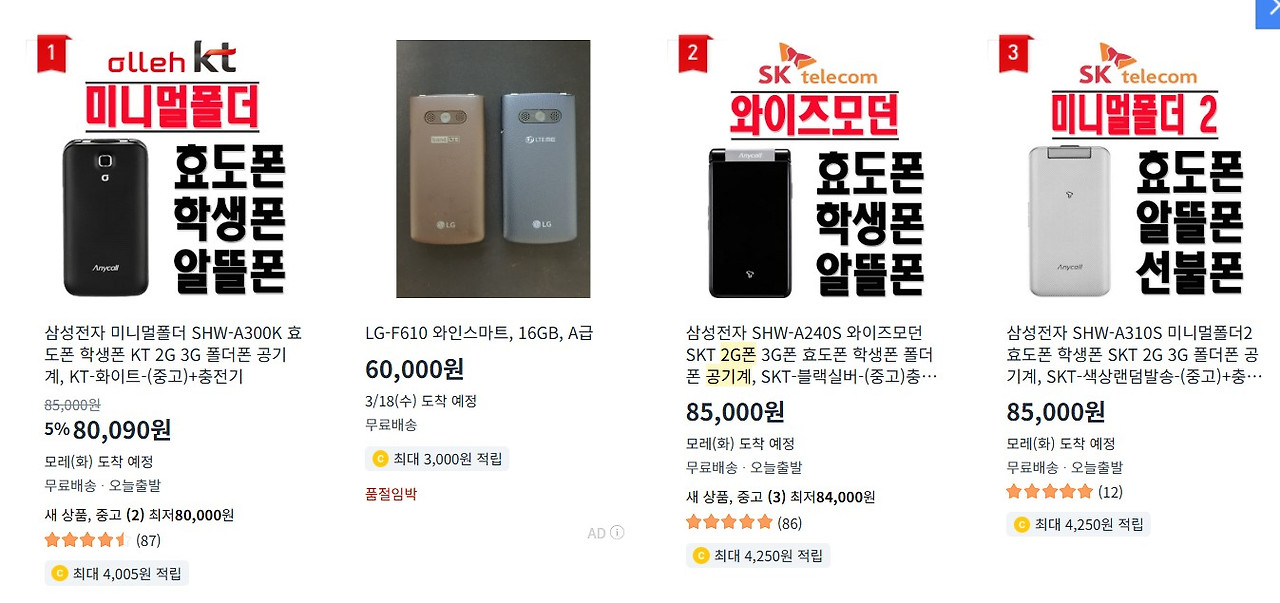The height and width of the screenshot is (603, 1280).
Task: Open the 삼성전자 SHW-A240S 와이즈모던 title link
Action: tap(812, 355)
